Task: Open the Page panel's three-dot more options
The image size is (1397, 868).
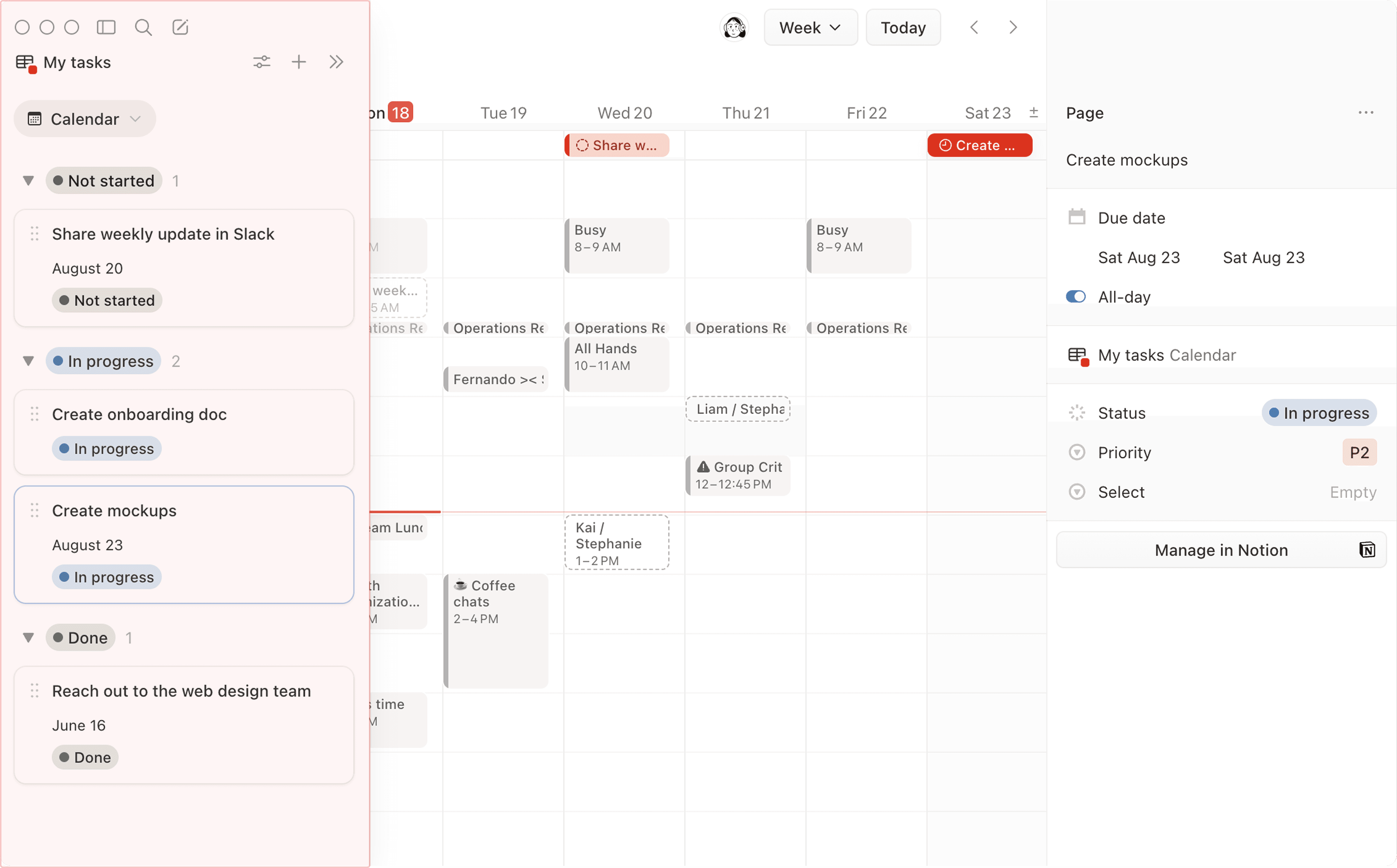Action: [x=1365, y=112]
